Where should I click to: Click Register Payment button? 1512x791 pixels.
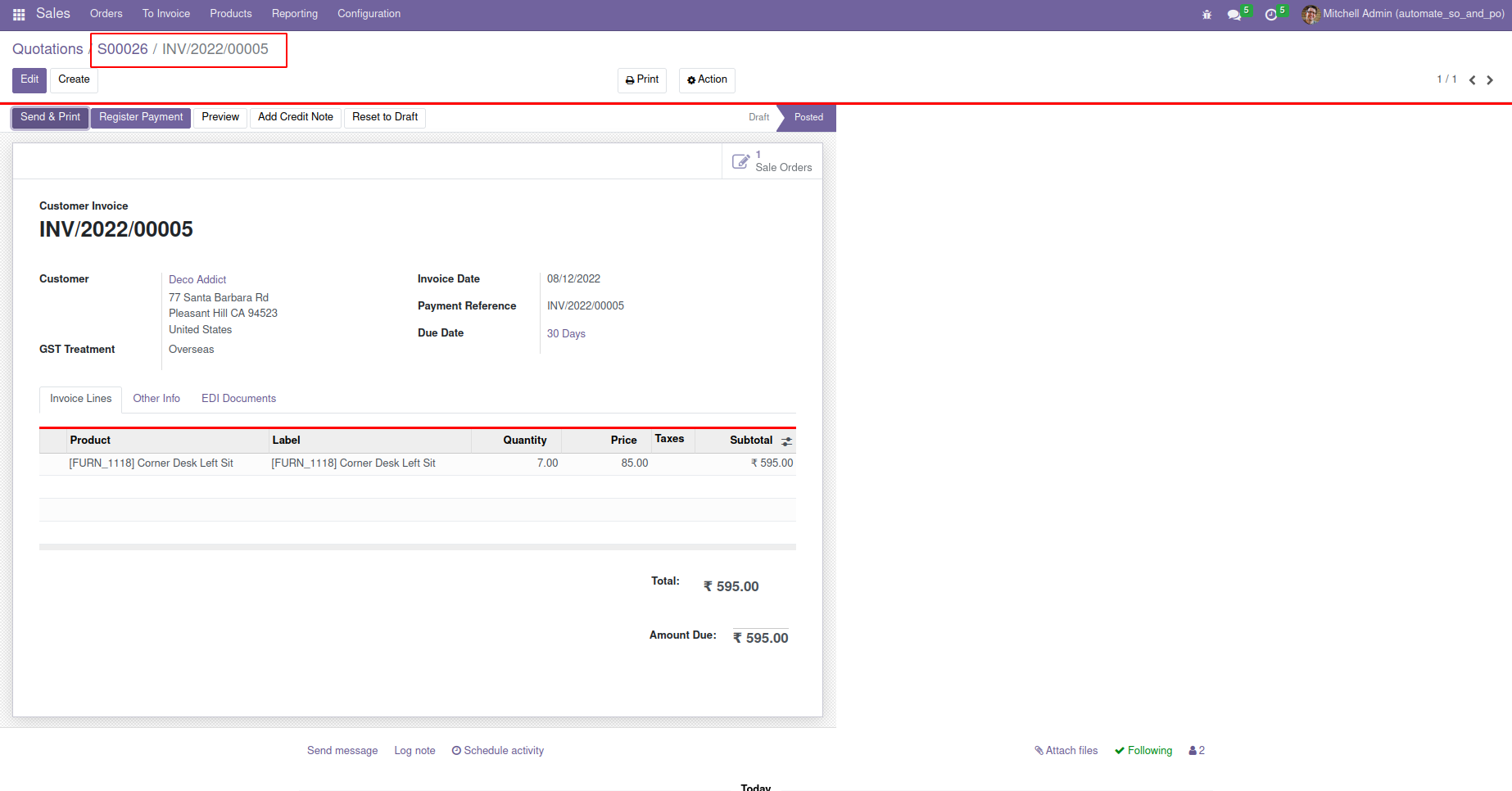(141, 118)
